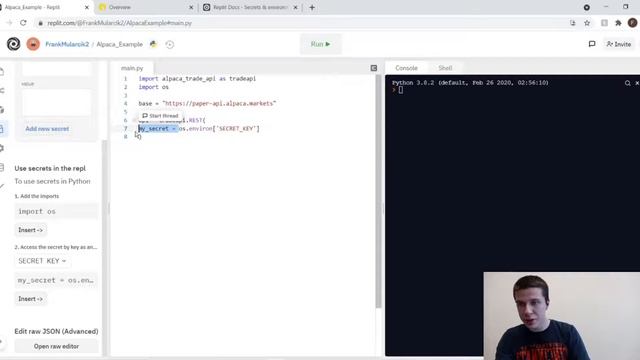Select the Alpaca_Example repl name

click(x=120, y=44)
